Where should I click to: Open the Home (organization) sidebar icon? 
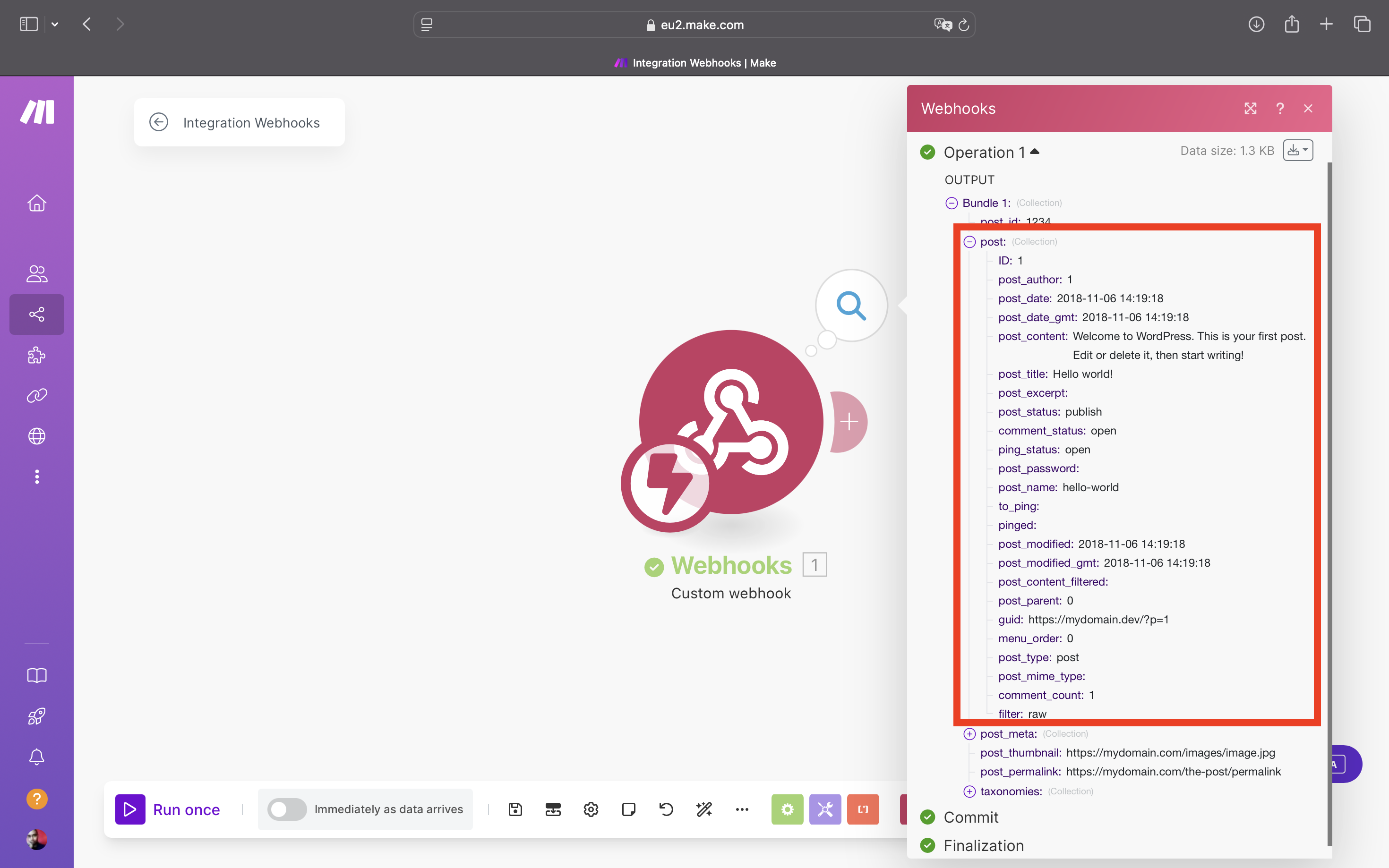(x=37, y=203)
